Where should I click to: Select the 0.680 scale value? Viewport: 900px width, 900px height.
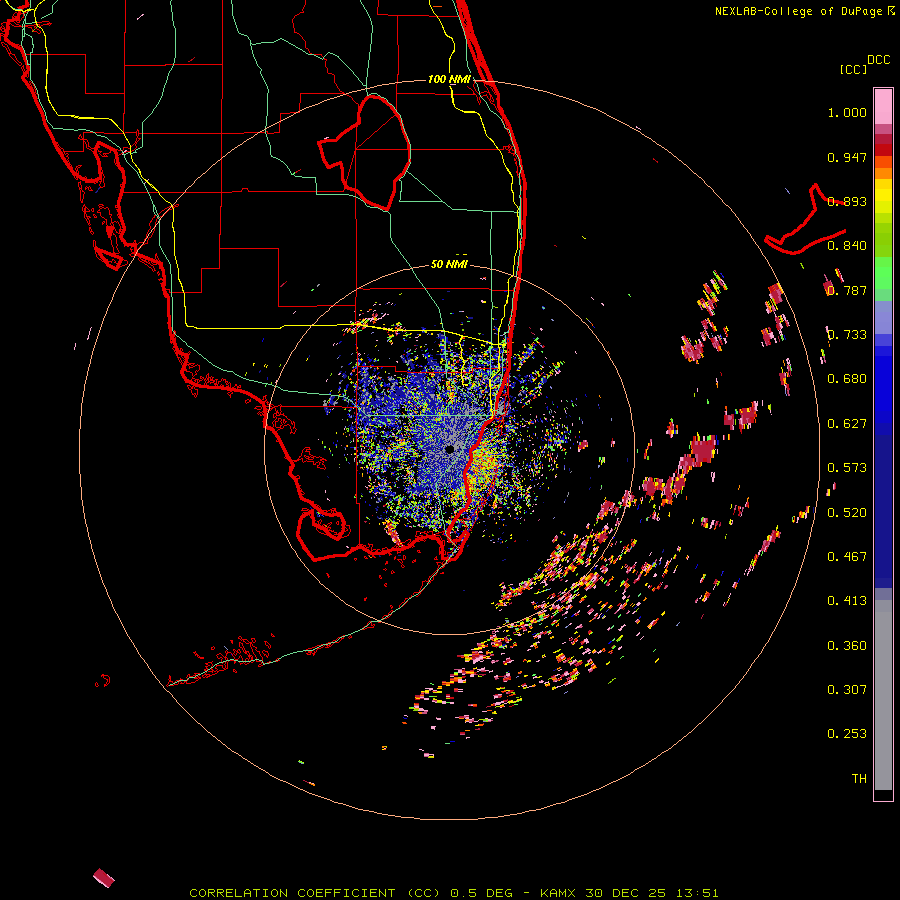(x=847, y=379)
